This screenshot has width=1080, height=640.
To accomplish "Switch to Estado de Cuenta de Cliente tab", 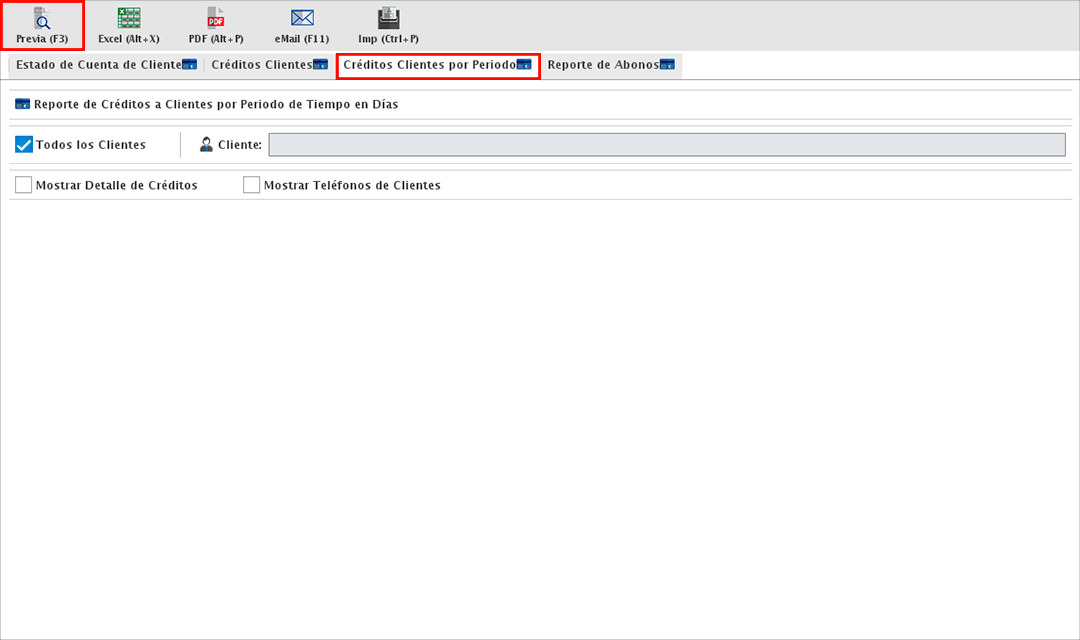I will (98, 65).
